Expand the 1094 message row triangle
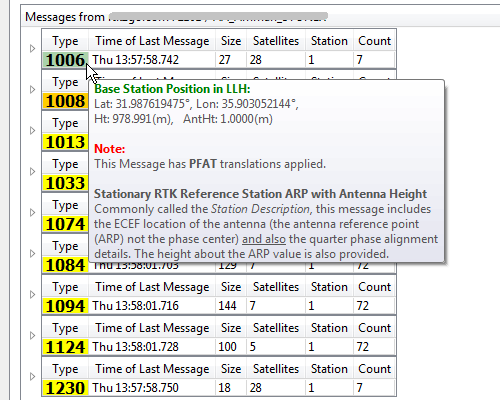This screenshot has height=400, width=500. (x=32, y=295)
